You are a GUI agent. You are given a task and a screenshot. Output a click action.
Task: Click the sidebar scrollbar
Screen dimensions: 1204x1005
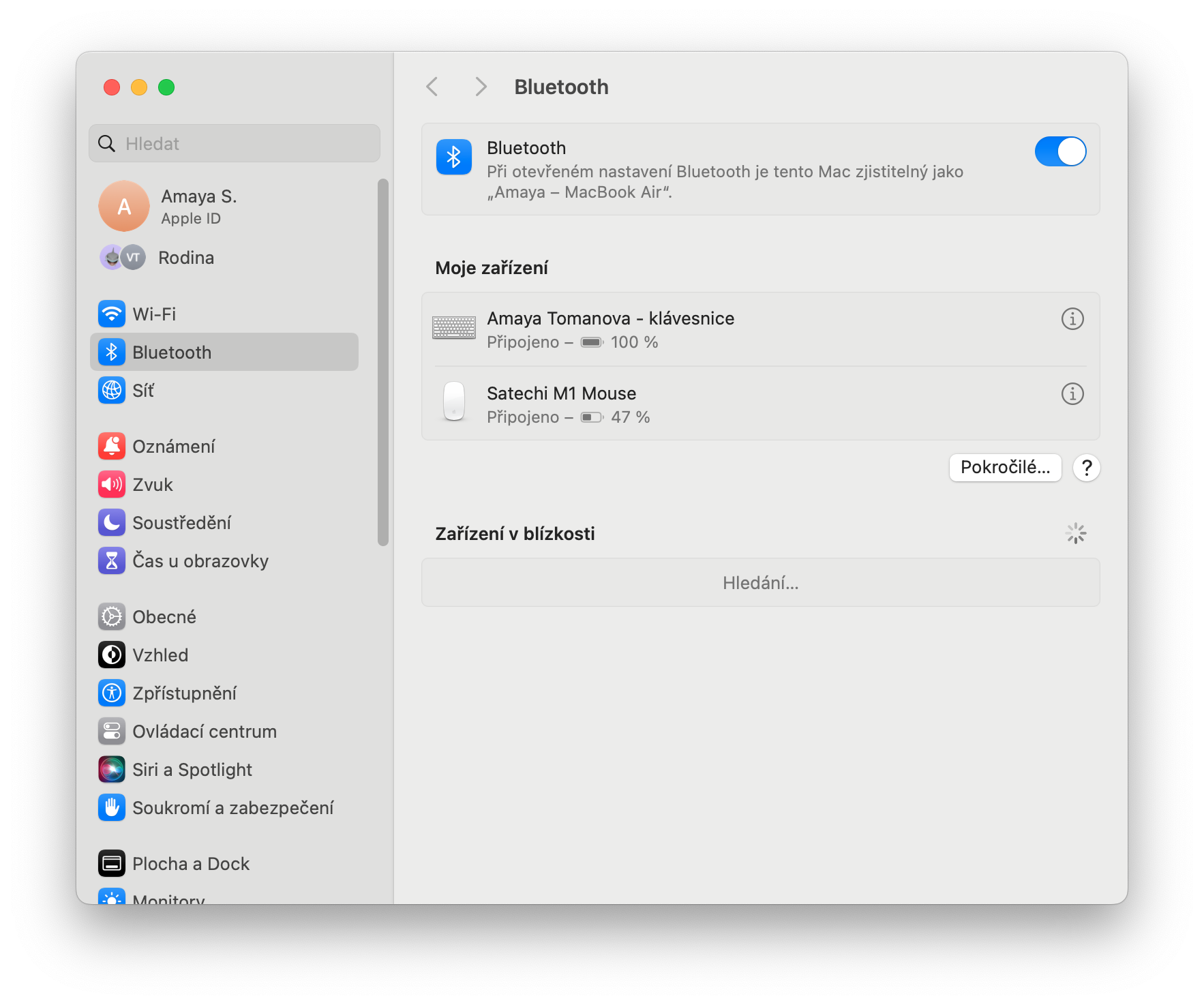[383, 362]
